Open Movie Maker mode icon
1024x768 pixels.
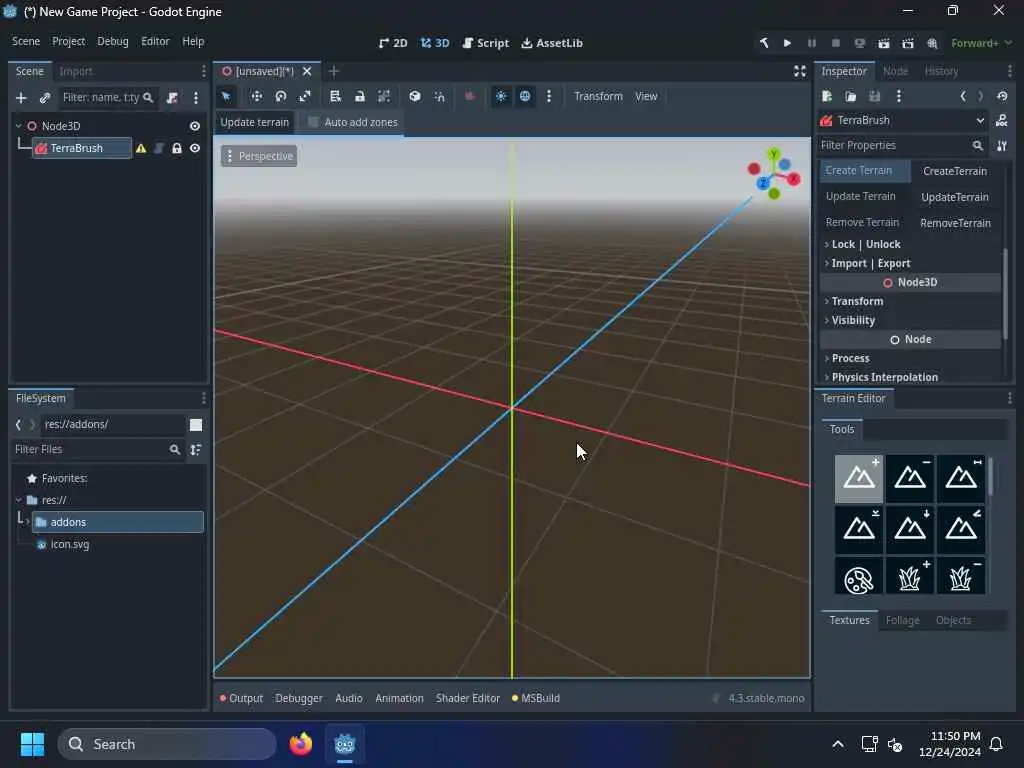point(932,43)
